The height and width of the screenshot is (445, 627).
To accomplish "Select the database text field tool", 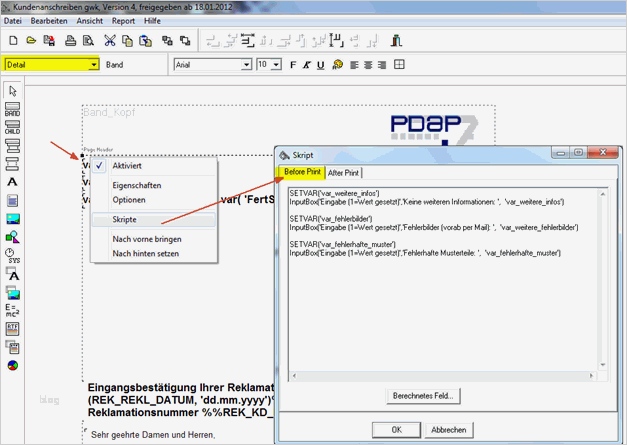I will 12,274.
